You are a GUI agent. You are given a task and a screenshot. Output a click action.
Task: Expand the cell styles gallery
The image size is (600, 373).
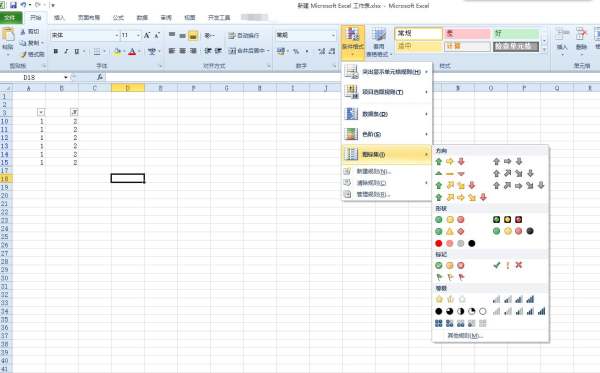(x=544, y=50)
